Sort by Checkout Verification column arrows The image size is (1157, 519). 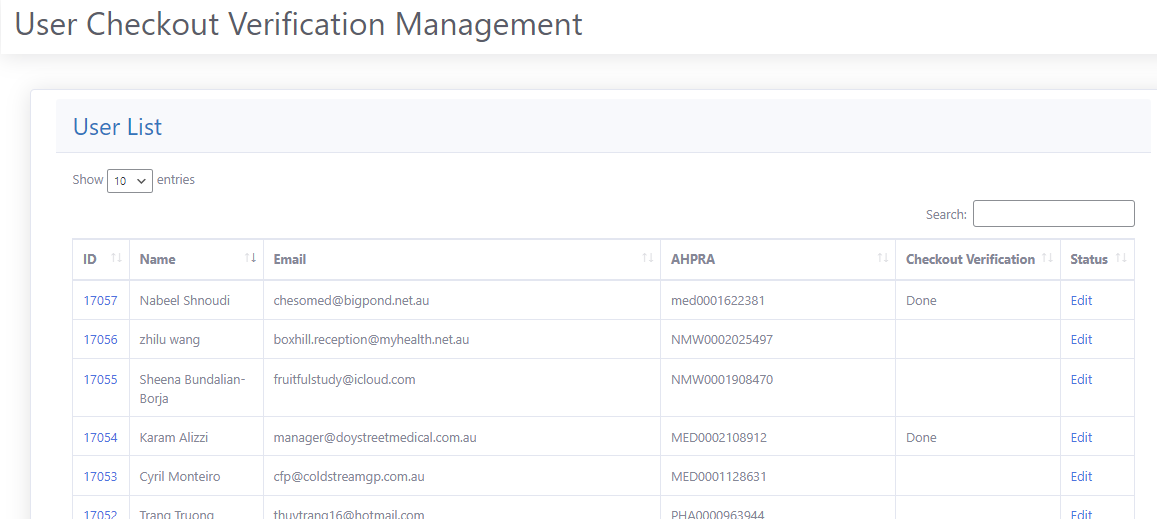pos(1047,259)
